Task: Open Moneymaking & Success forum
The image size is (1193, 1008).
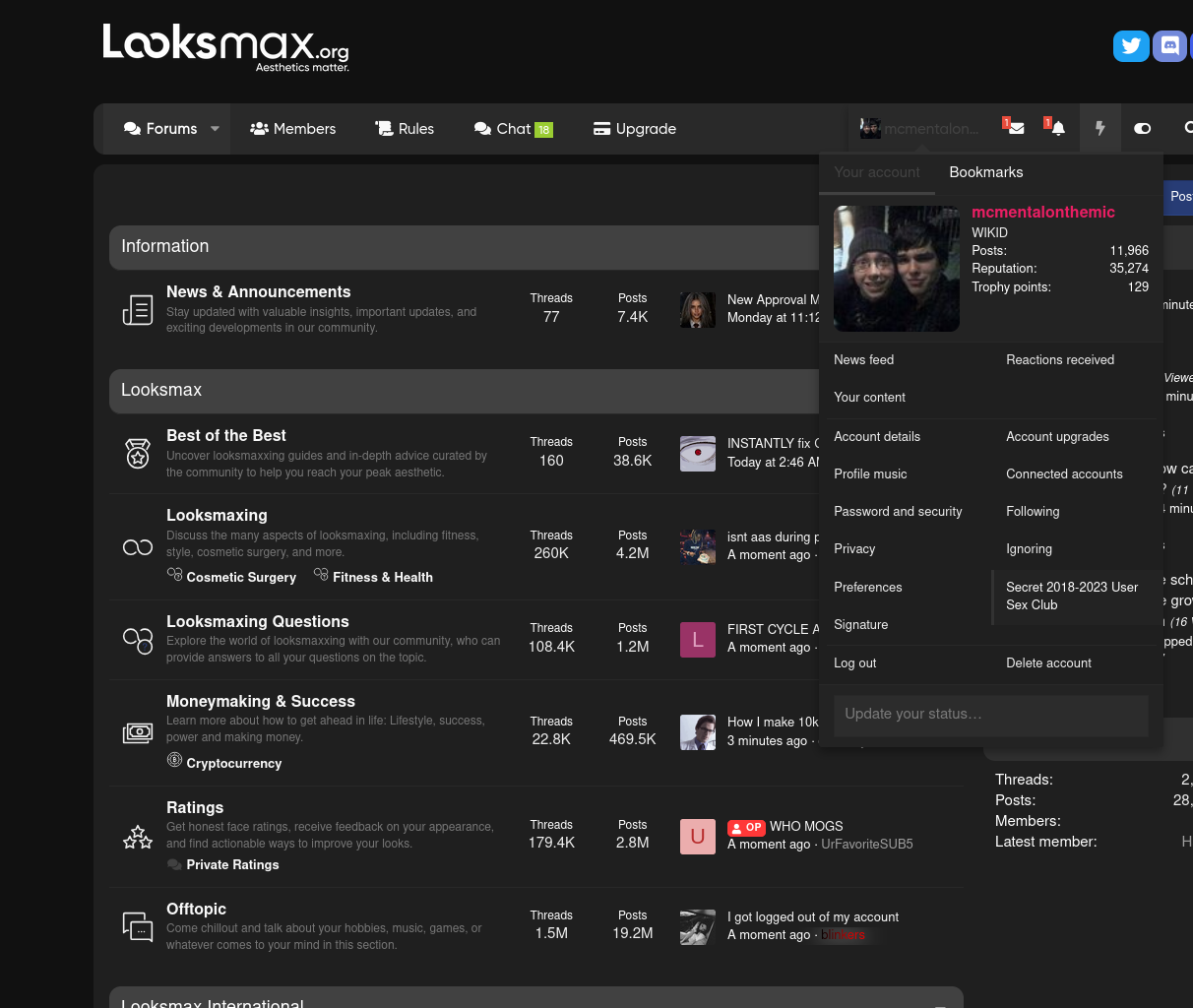Action: 261,702
